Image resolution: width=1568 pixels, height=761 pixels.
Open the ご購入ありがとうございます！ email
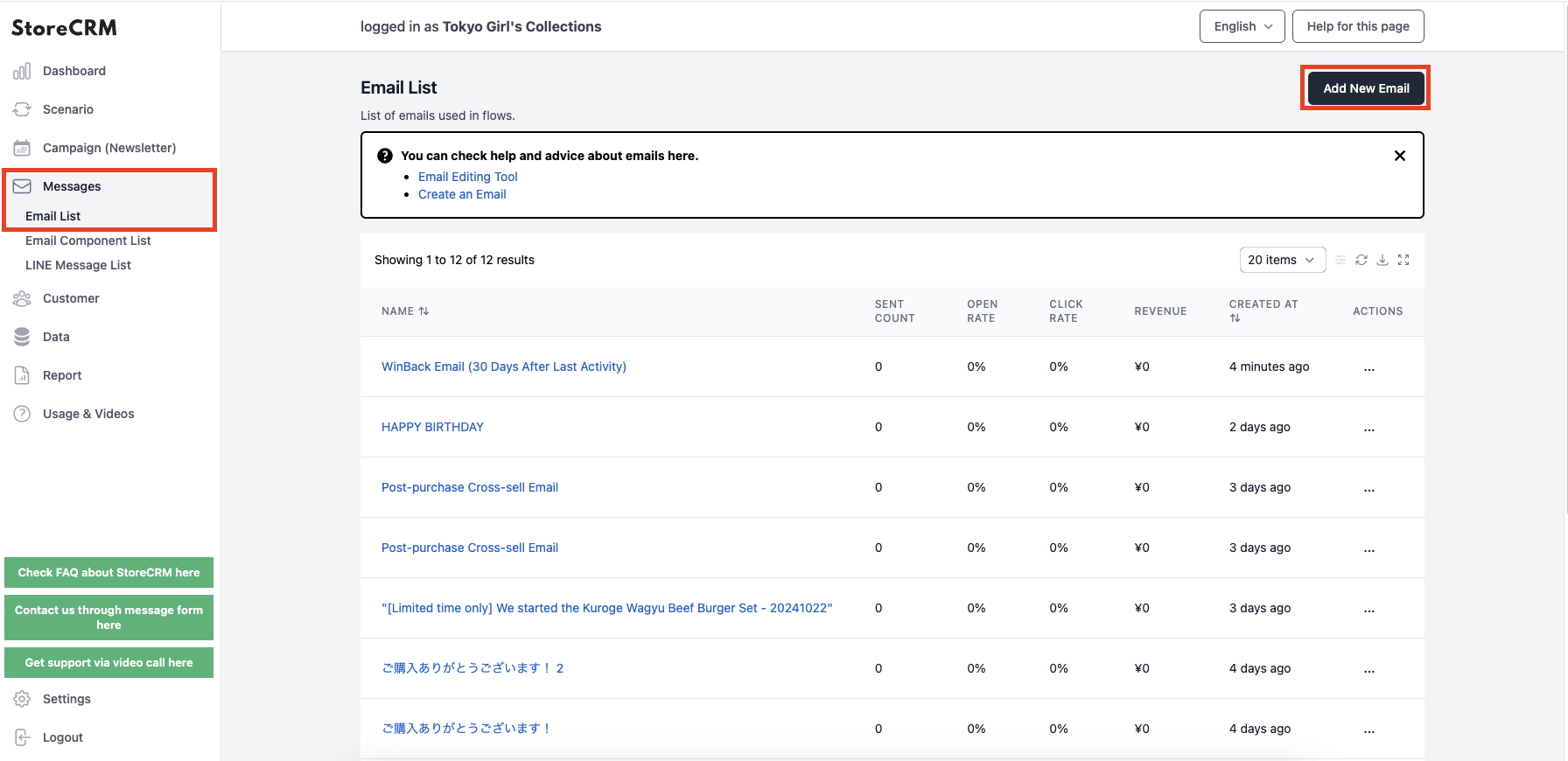click(465, 729)
